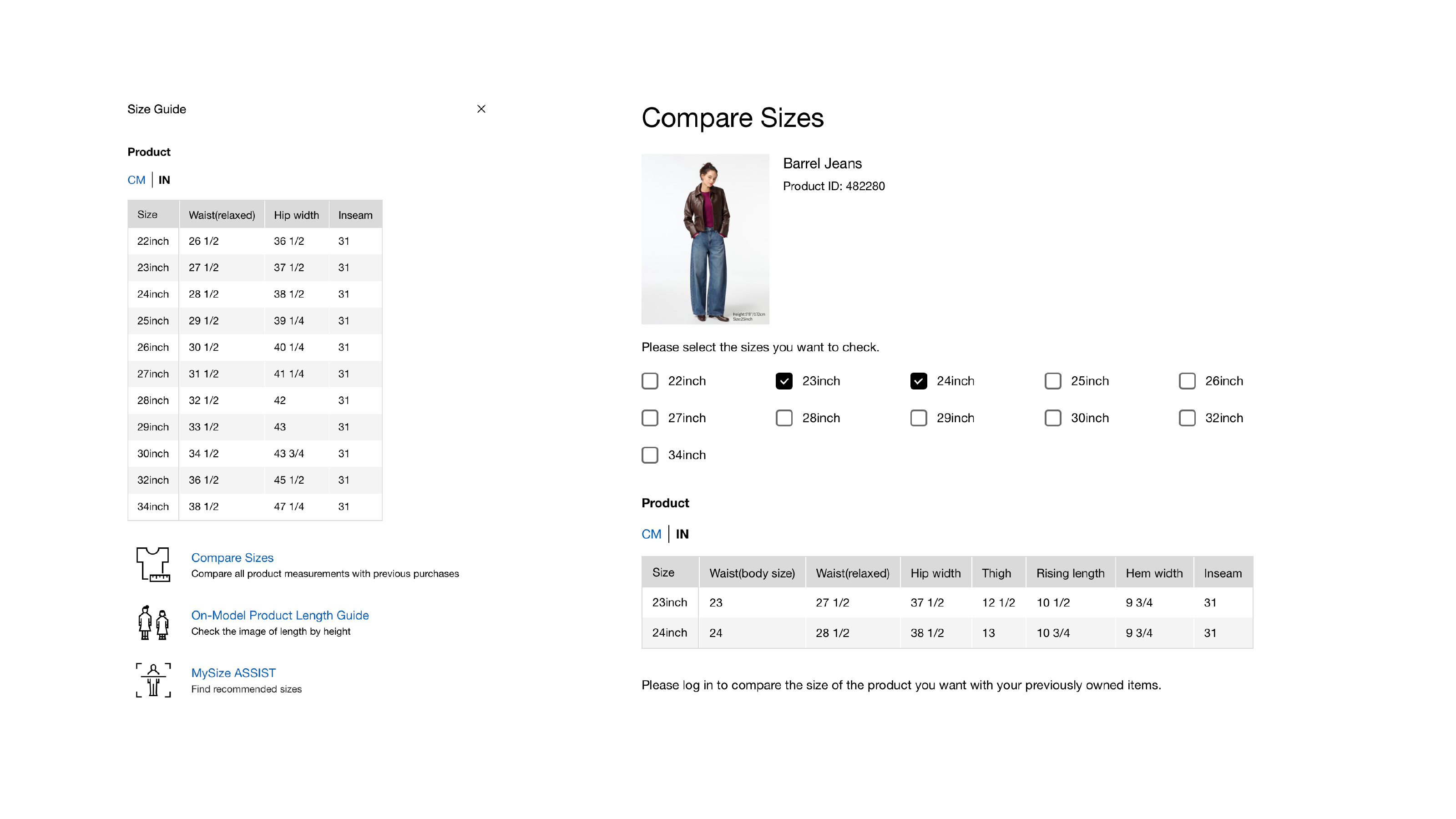Image resolution: width=1456 pixels, height=819 pixels.
Task: Open the MySize ASSIST link
Action: pyautogui.click(x=233, y=672)
